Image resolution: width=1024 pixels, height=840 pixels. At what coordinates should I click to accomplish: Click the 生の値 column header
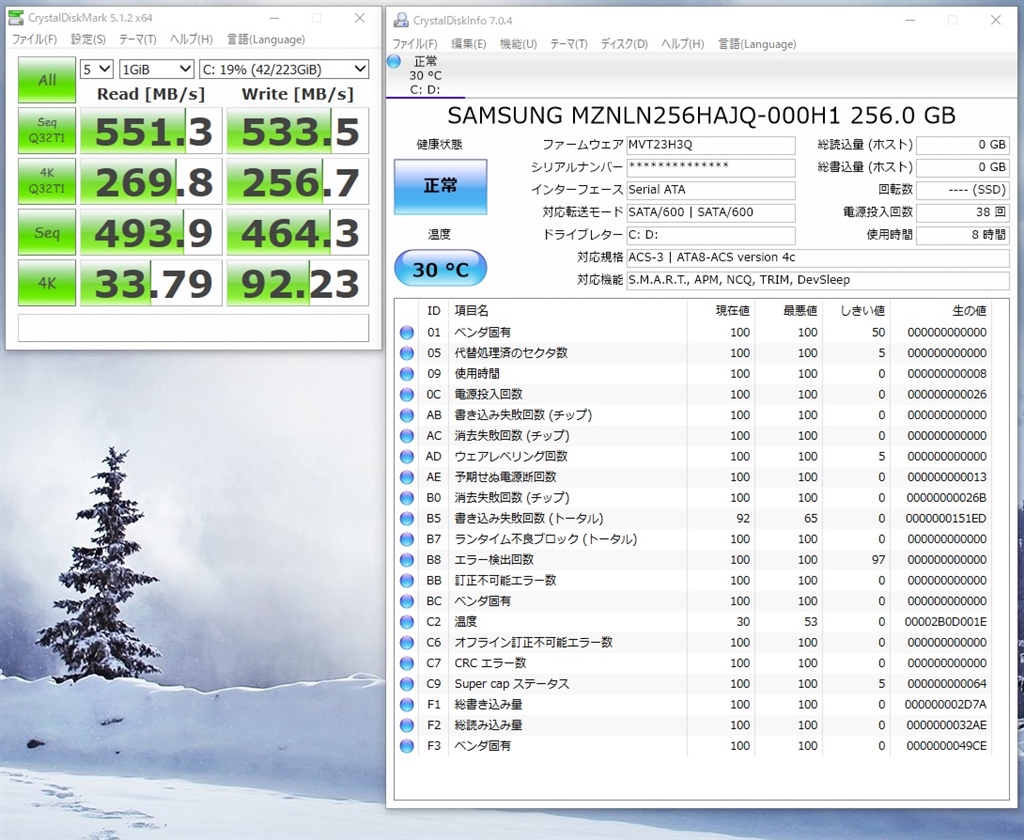pos(969,311)
